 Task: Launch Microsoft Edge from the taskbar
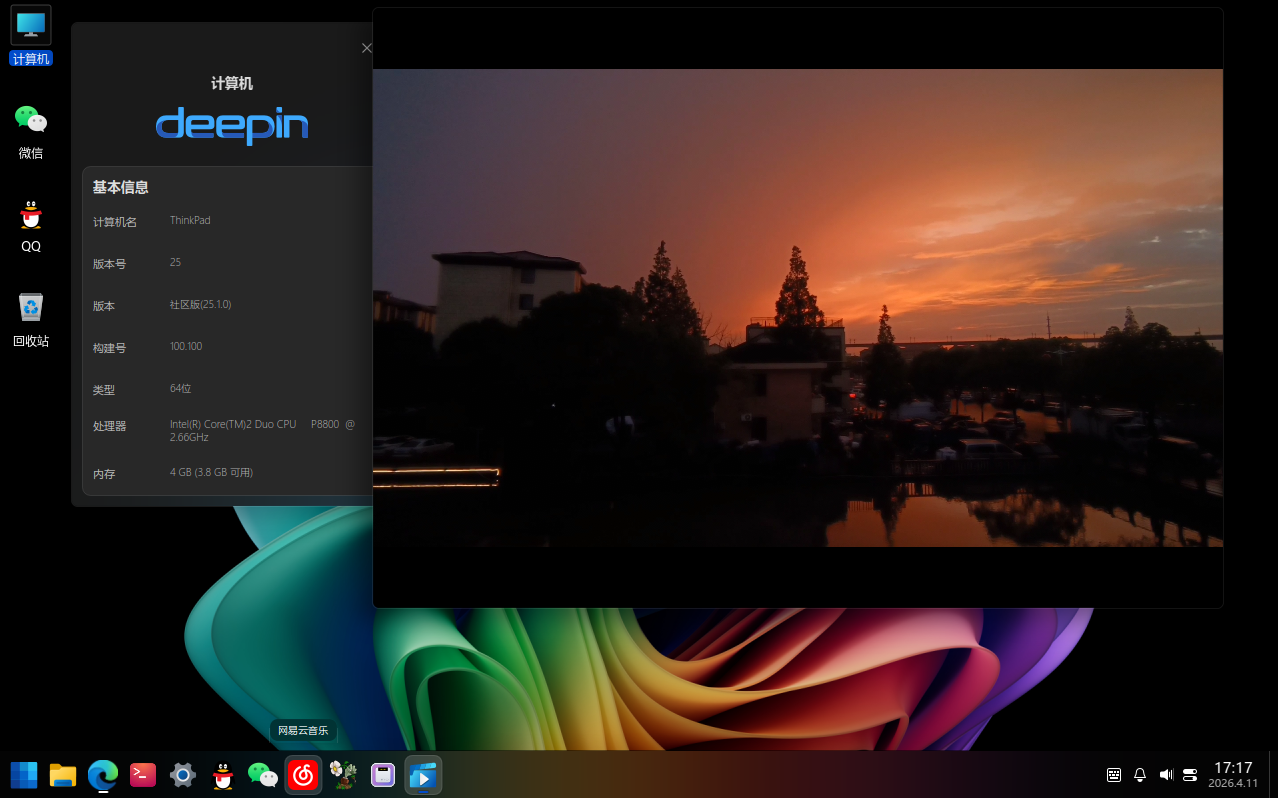tap(103, 775)
